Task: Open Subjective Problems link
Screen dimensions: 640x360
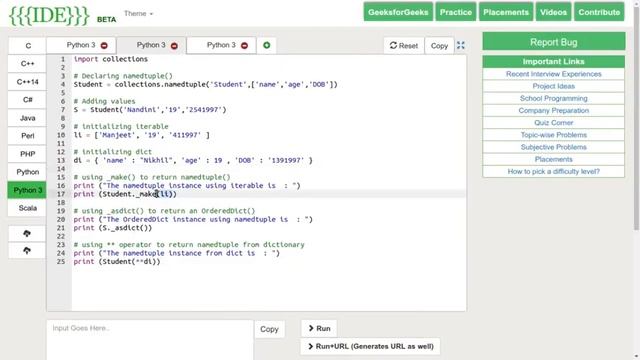Action: click(553, 147)
